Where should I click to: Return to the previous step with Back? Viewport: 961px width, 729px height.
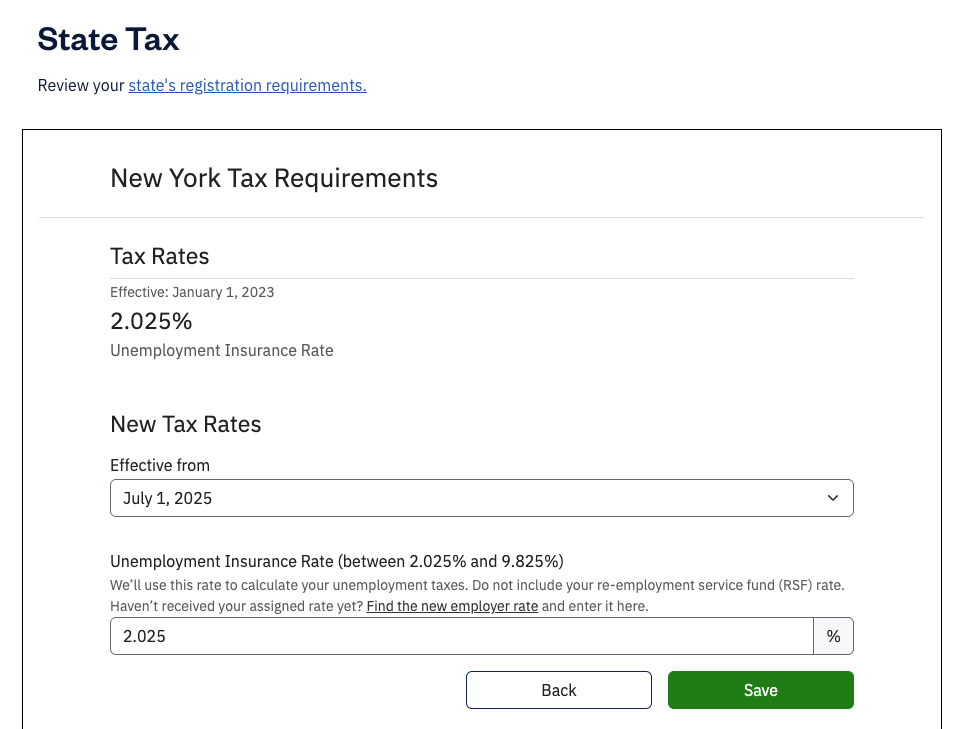pos(558,689)
